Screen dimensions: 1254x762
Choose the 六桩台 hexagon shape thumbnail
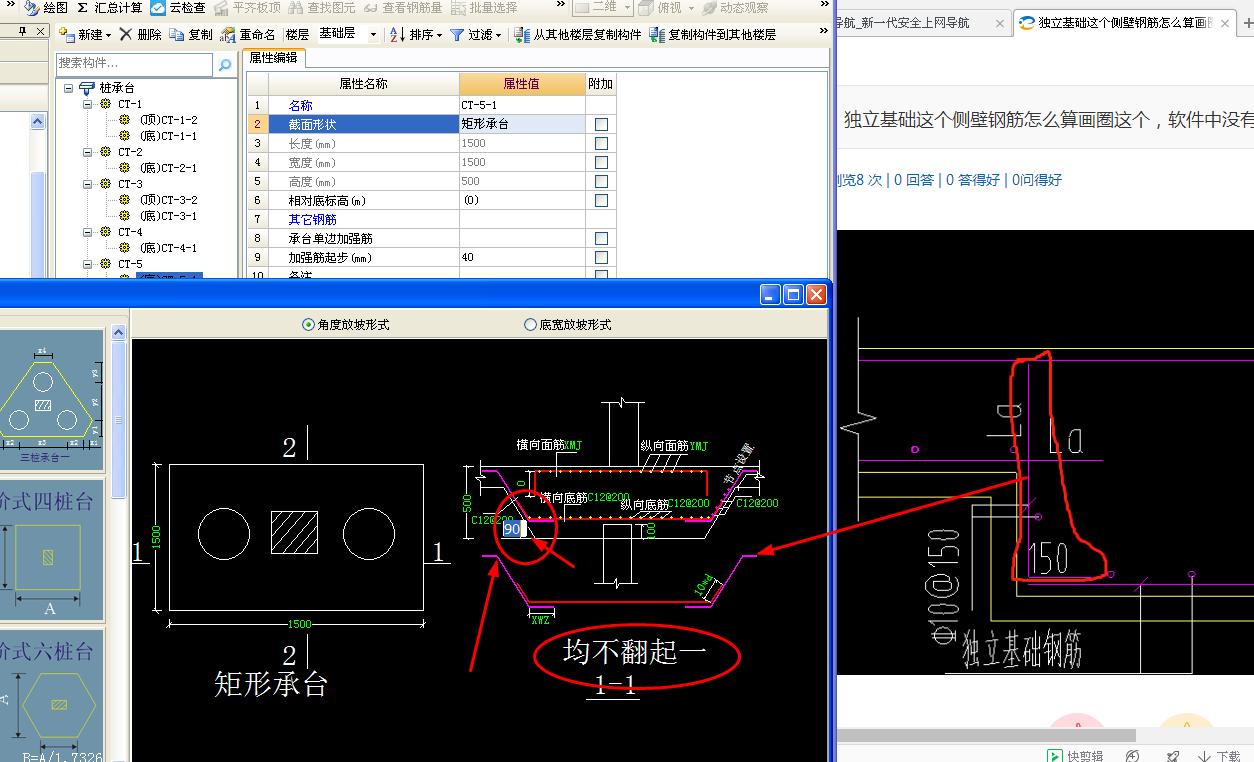(50, 698)
